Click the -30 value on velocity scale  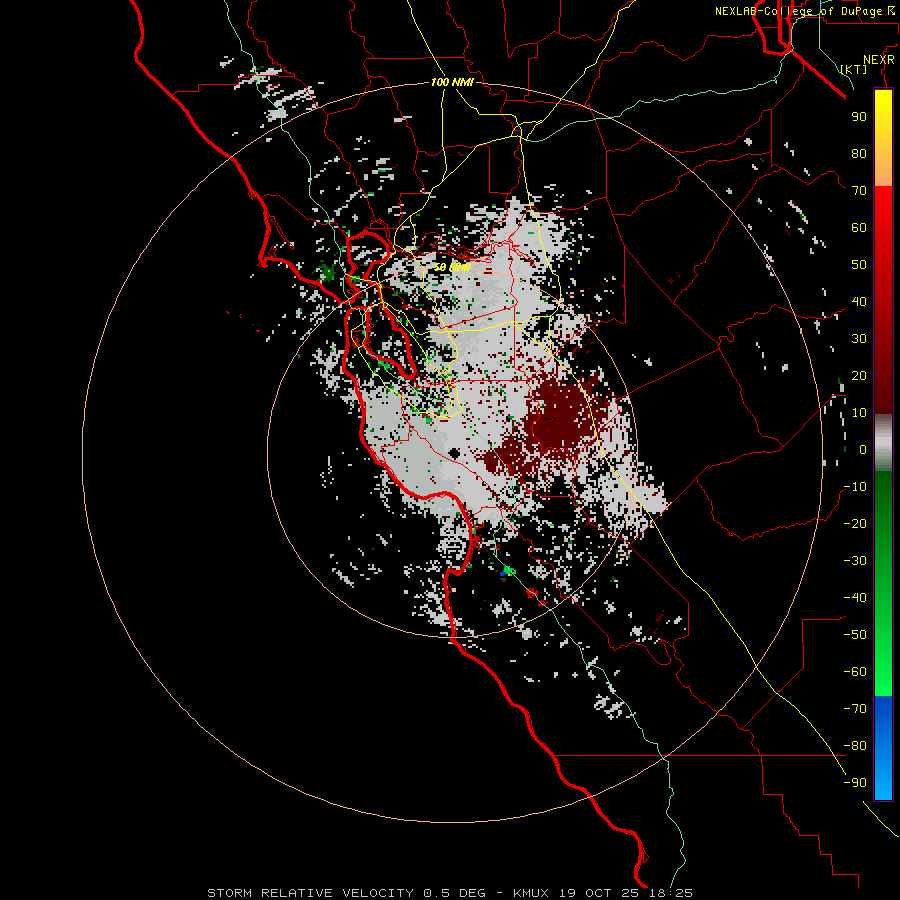pos(855,561)
